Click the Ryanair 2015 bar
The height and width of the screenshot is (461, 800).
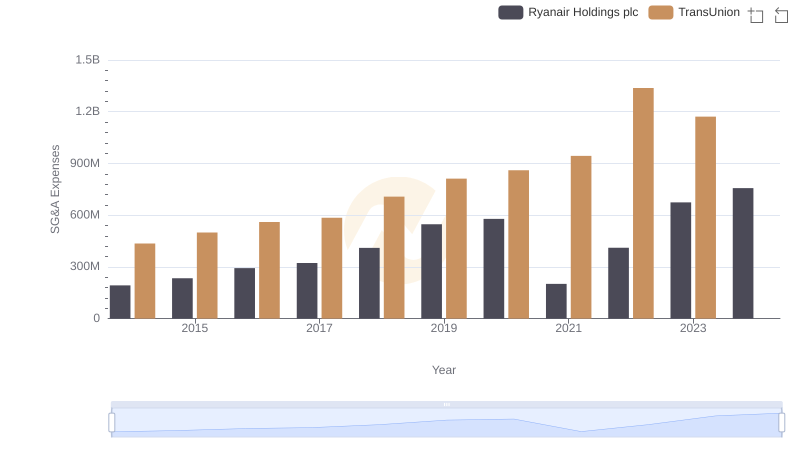182,298
